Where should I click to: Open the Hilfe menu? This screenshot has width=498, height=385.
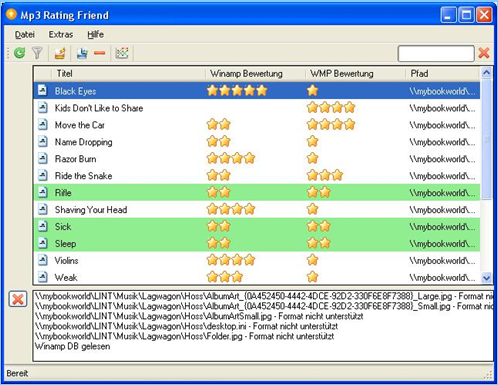click(x=95, y=34)
